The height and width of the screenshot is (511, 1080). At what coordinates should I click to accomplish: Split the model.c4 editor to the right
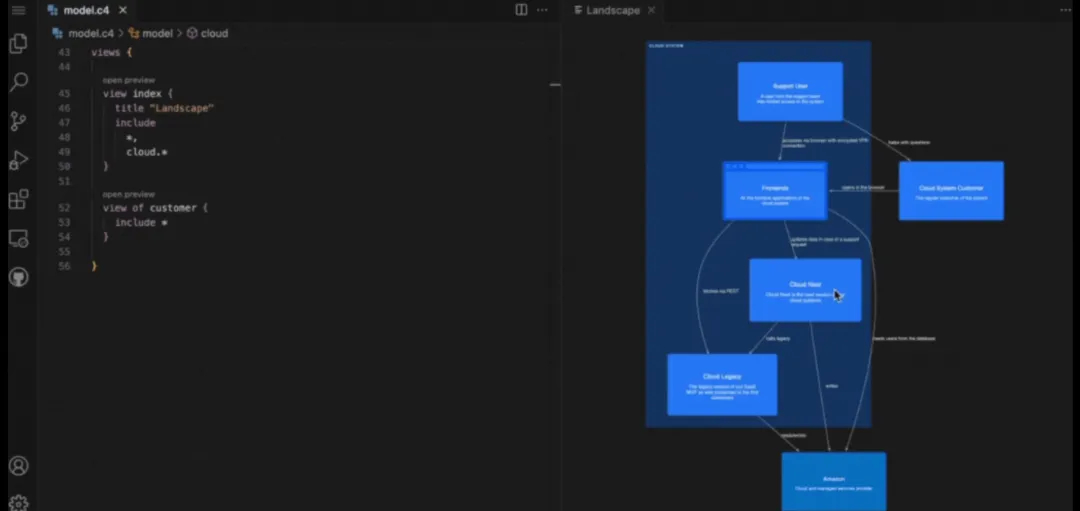(521, 10)
